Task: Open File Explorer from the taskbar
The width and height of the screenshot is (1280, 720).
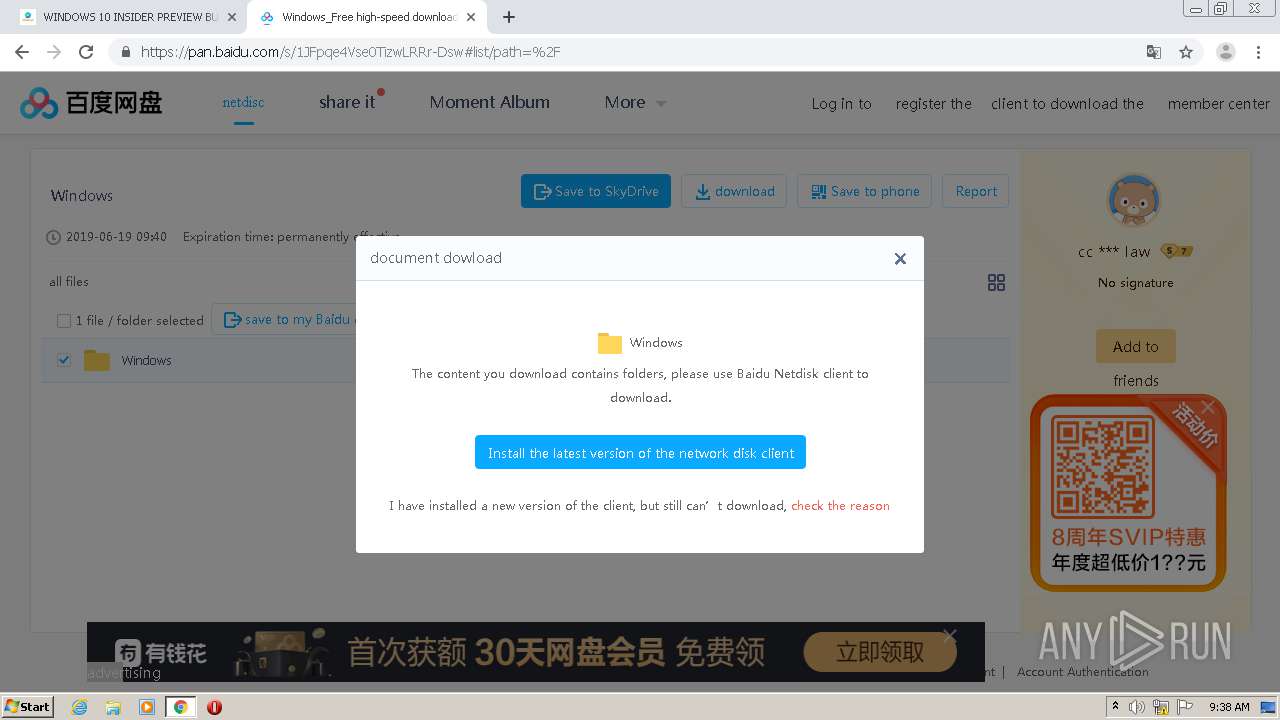Action: pos(113,707)
